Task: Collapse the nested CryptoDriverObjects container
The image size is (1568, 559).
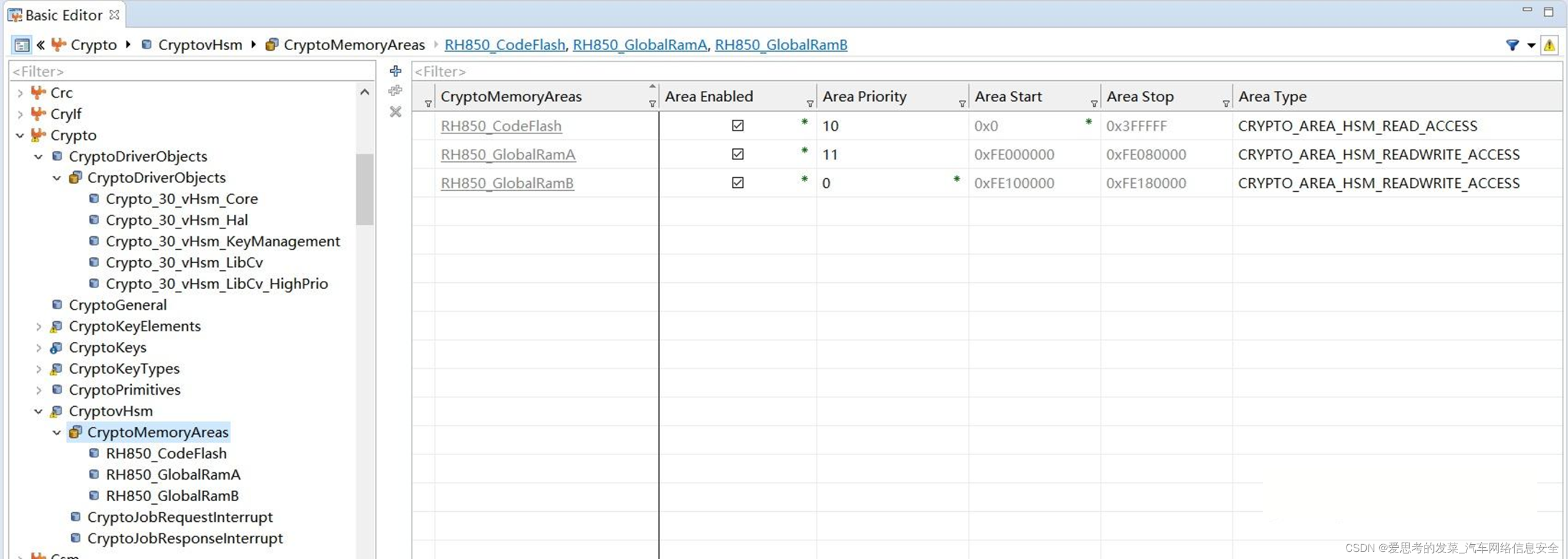Action: coord(57,178)
